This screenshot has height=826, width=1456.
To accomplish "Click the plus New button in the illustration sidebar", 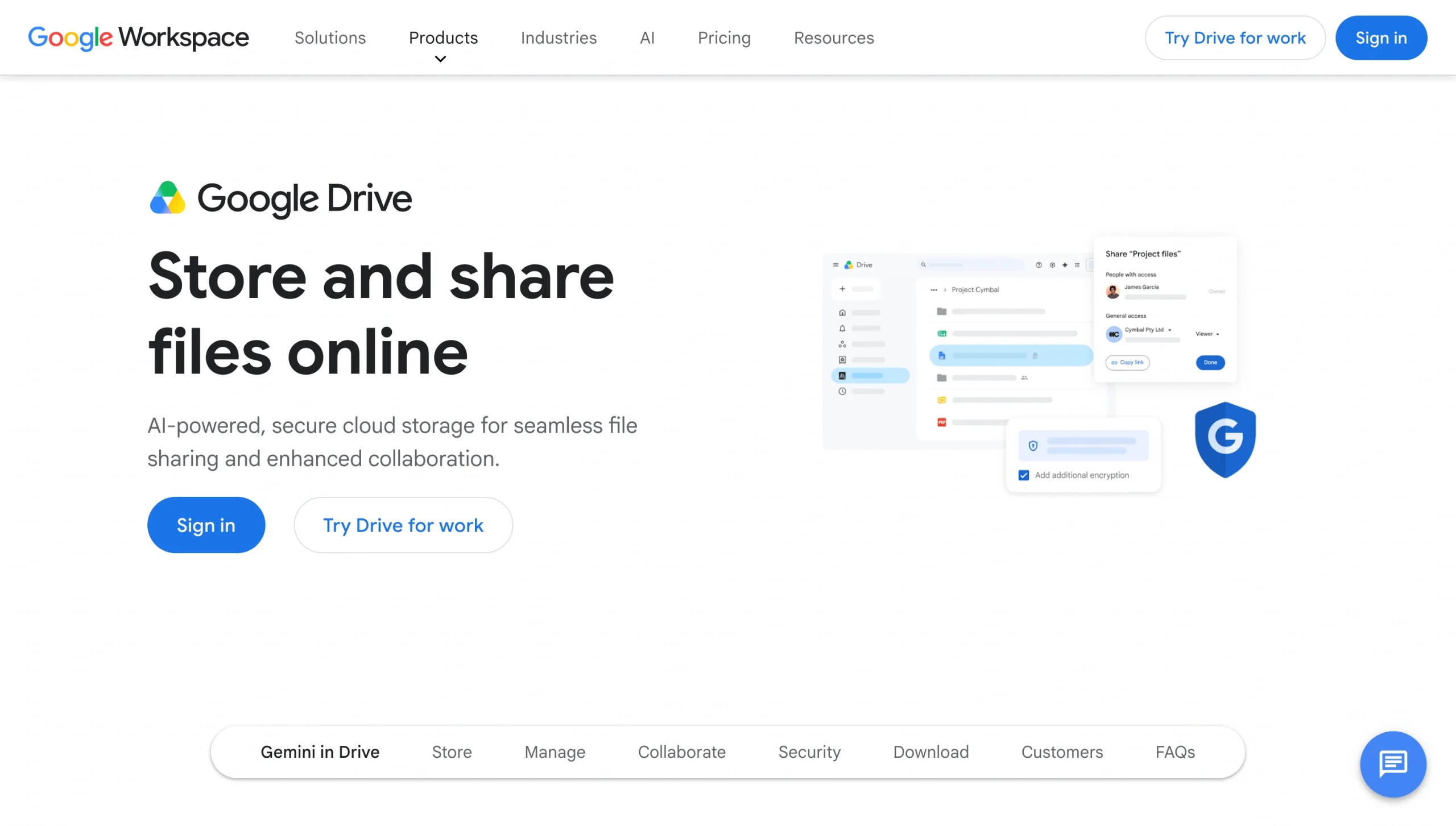I will 856,289.
